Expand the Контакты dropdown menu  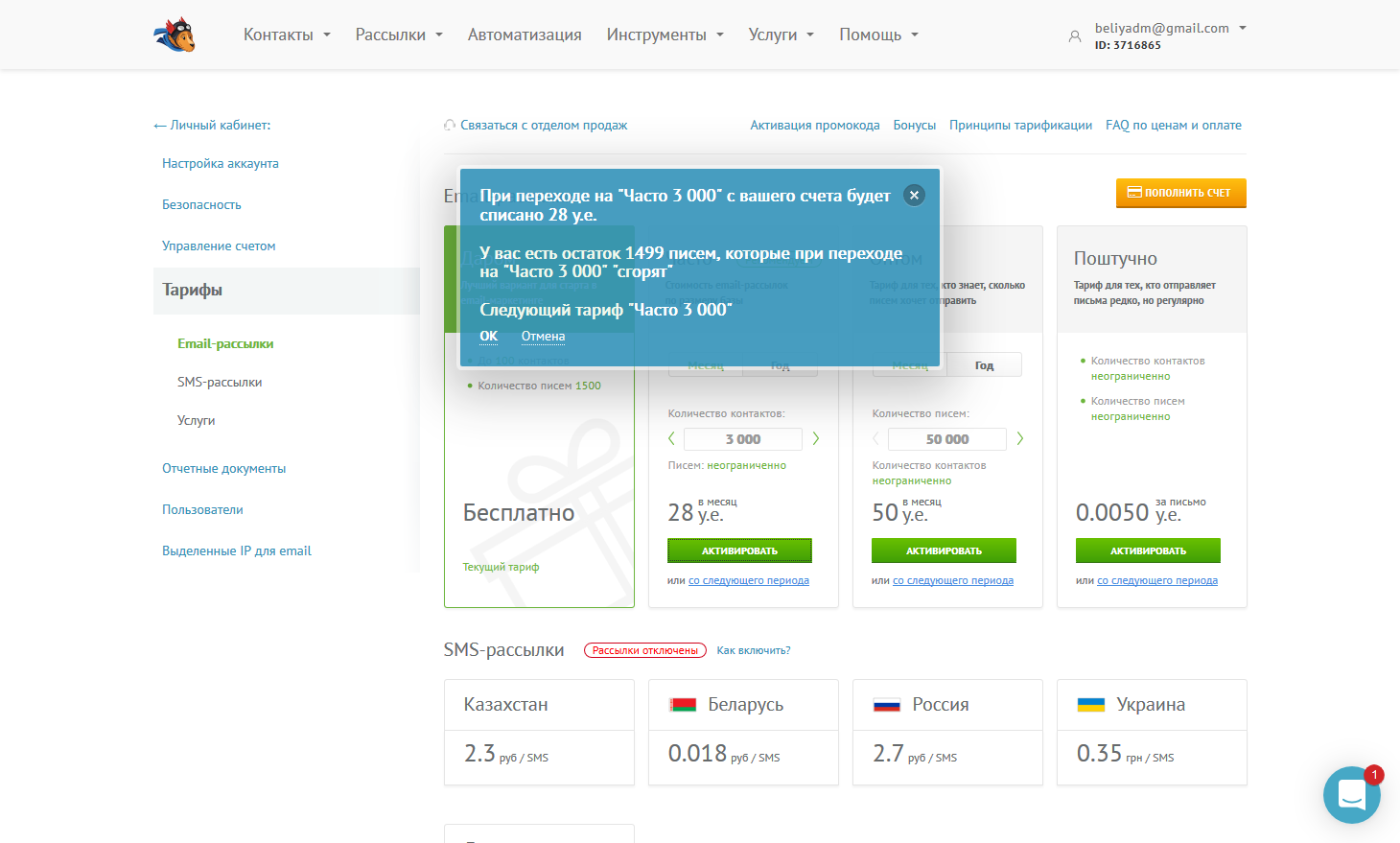pyautogui.click(x=287, y=35)
